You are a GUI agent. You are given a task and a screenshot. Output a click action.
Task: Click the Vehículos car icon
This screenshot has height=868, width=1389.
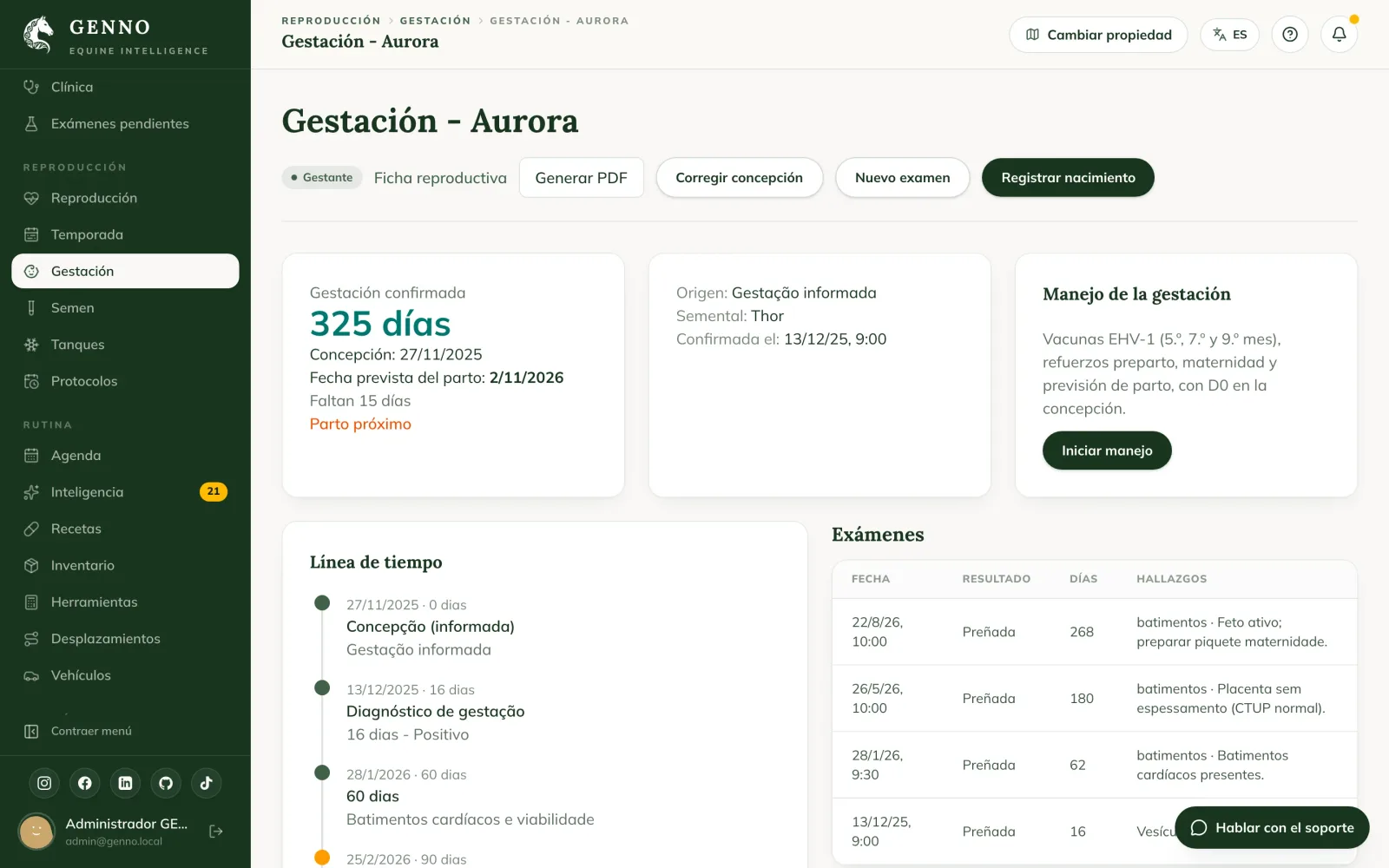[31, 675]
